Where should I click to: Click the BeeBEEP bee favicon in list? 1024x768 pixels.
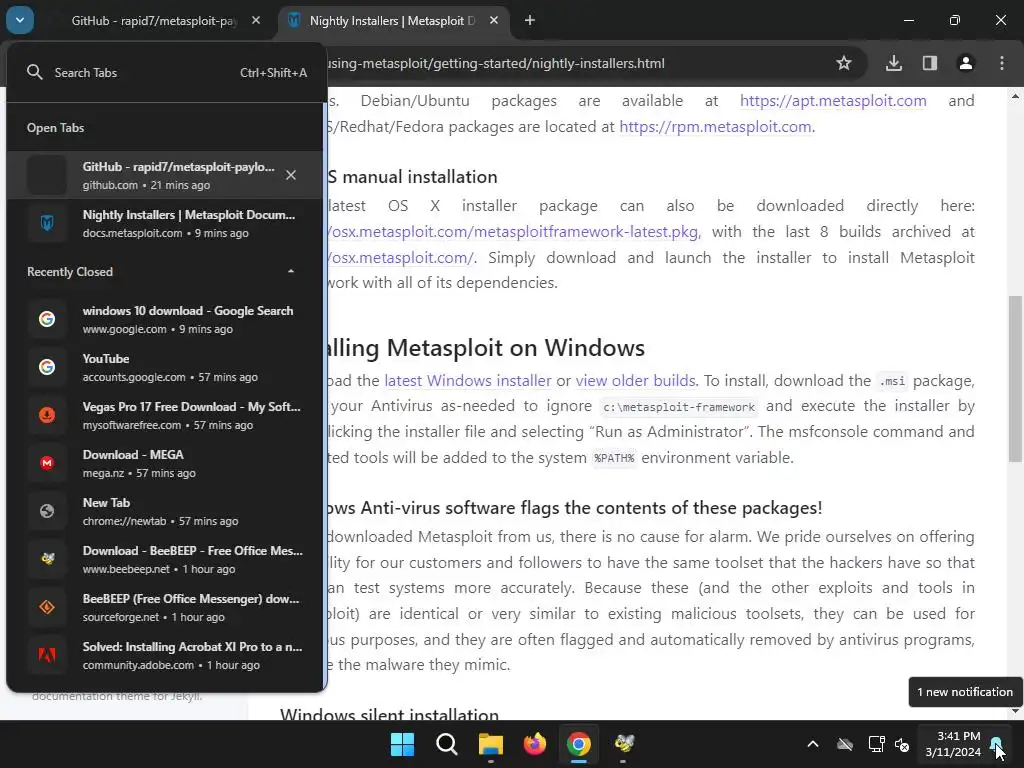point(47,559)
